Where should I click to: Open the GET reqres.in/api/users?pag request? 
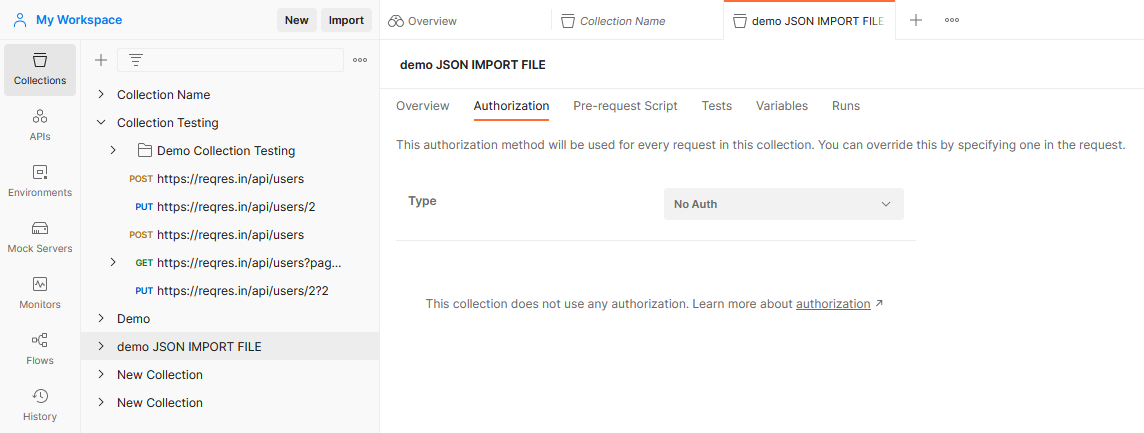tap(230, 262)
